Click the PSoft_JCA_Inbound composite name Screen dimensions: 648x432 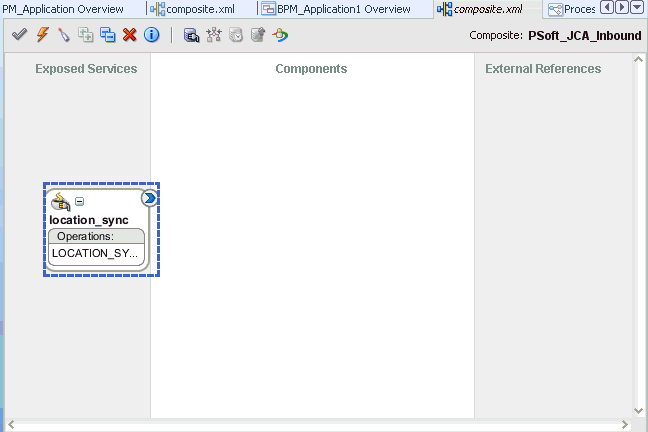pyautogui.click(x=585, y=36)
